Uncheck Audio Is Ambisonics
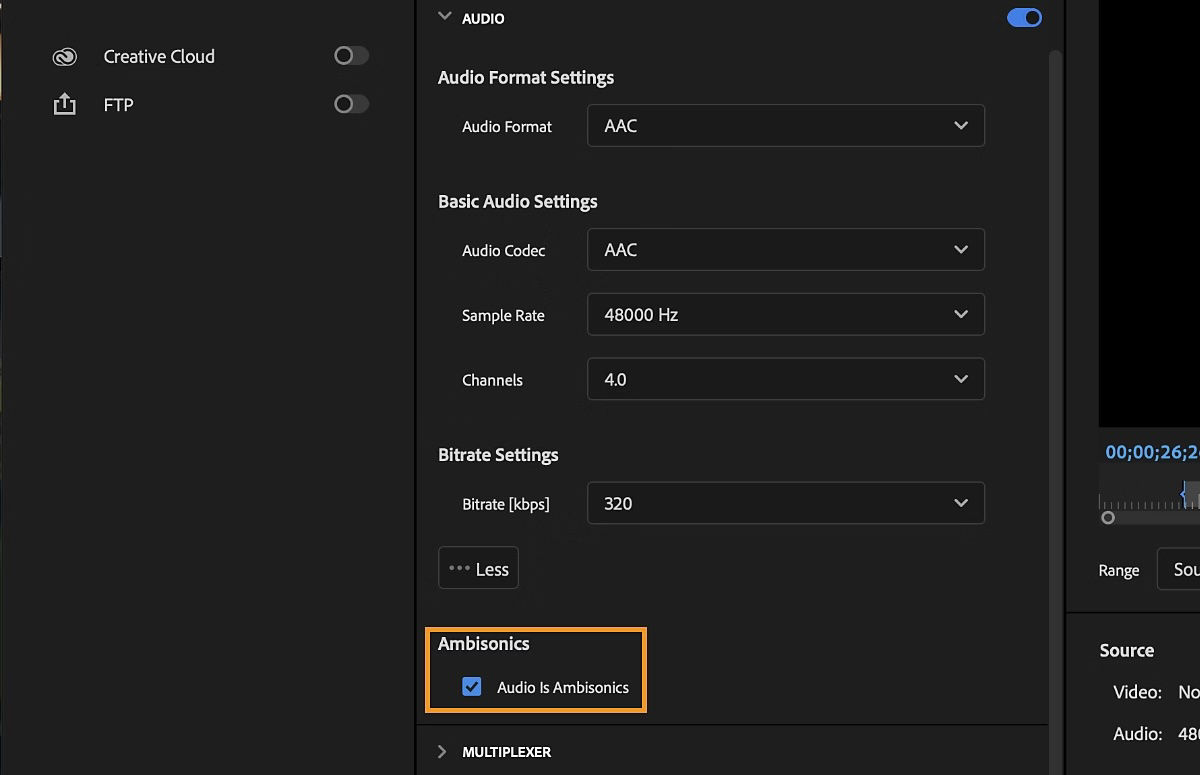This screenshot has width=1200, height=775. [471, 687]
